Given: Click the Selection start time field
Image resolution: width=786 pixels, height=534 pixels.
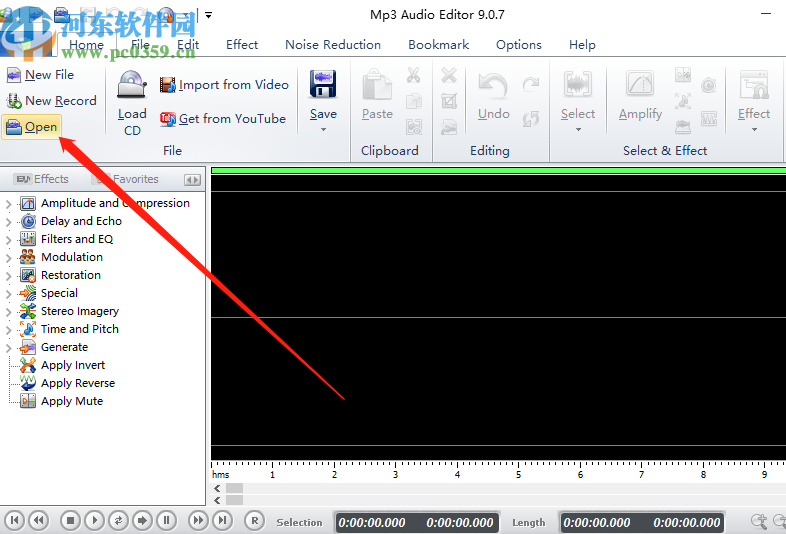Looking at the screenshot, I should (372, 523).
